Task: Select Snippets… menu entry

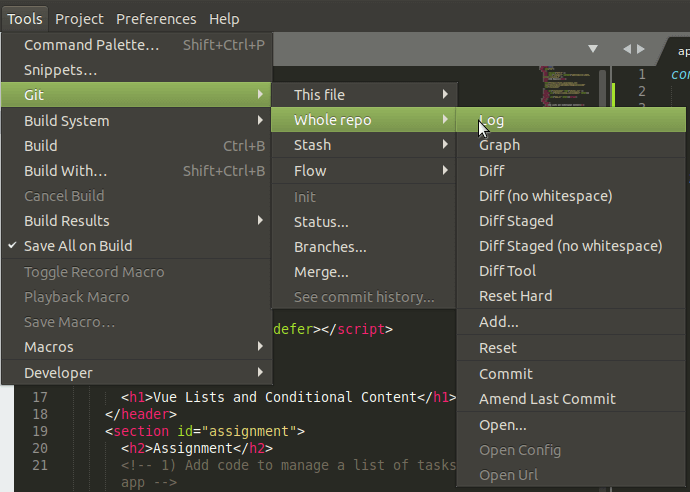Action: point(137,70)
